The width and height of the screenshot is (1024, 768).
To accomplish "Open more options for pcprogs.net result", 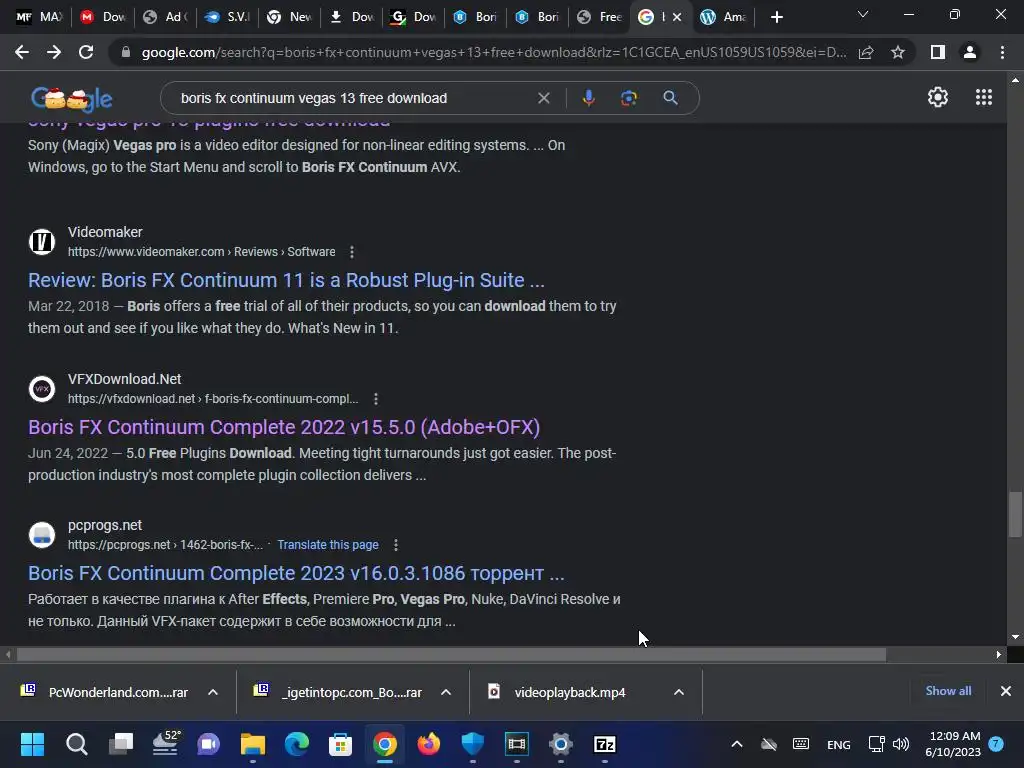I will coord(396,545).
